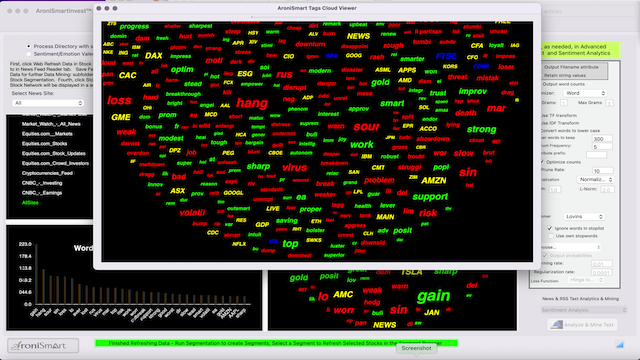640x360 pixels.
Task: Click Prune Rate field showing 10
Action: [603, 171]
